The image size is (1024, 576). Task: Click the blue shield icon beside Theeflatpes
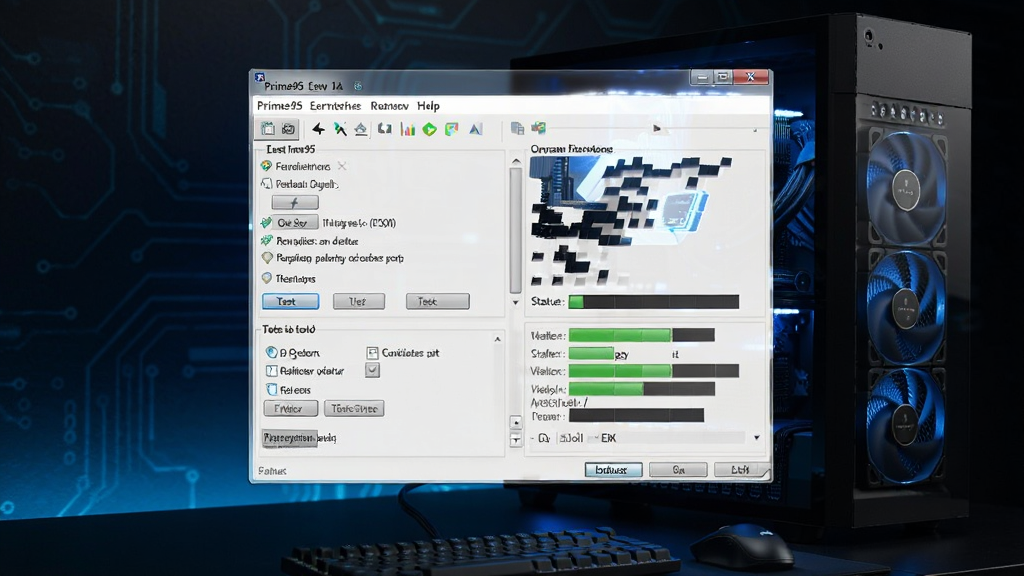[266, 278]
